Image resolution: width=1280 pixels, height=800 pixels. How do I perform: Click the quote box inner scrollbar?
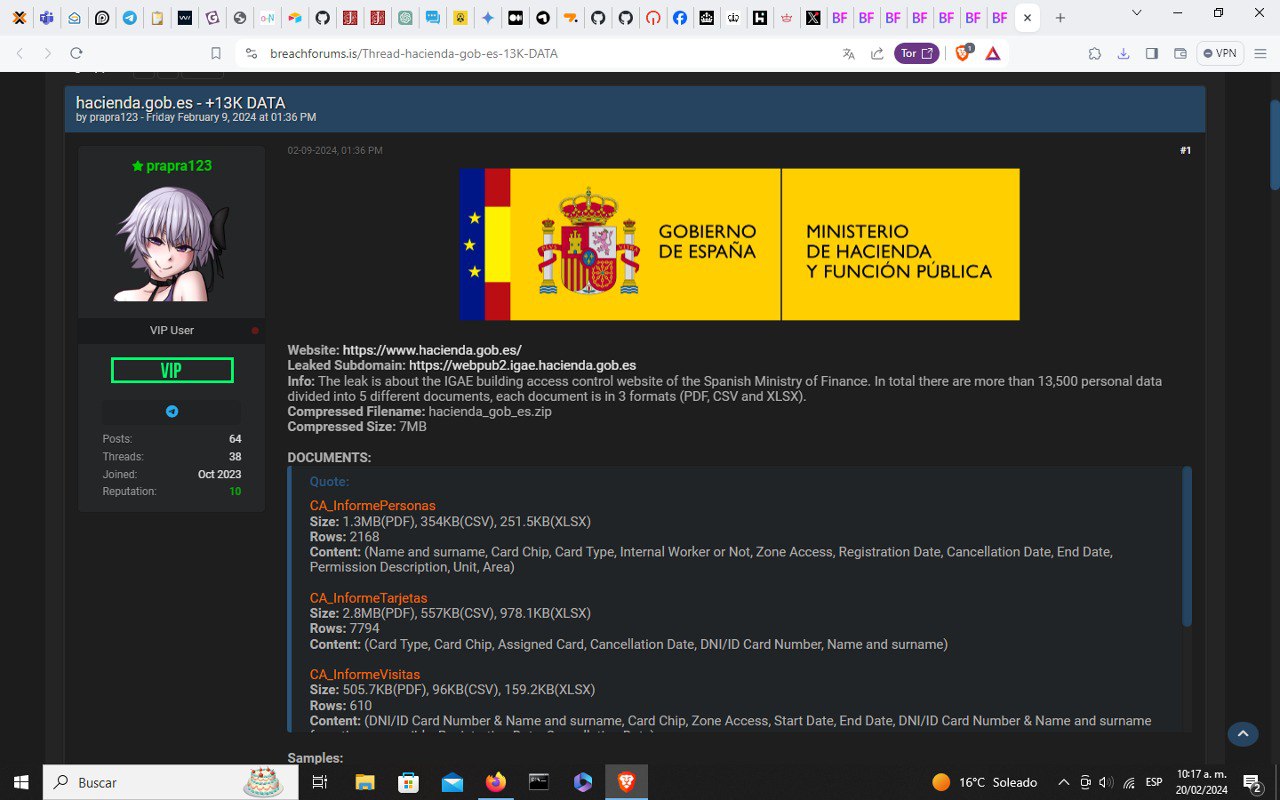[x=1187, y=546]
